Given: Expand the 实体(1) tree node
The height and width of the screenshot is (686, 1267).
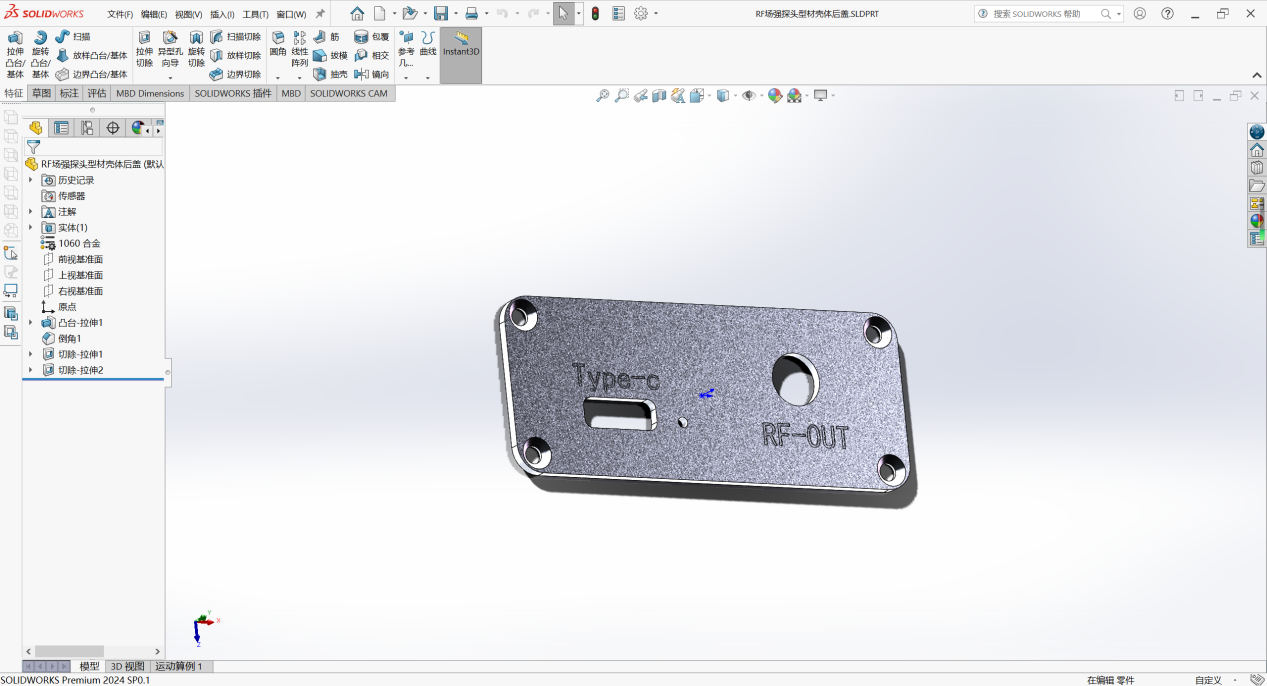Looking at the screenshot, I should point(30,228).
